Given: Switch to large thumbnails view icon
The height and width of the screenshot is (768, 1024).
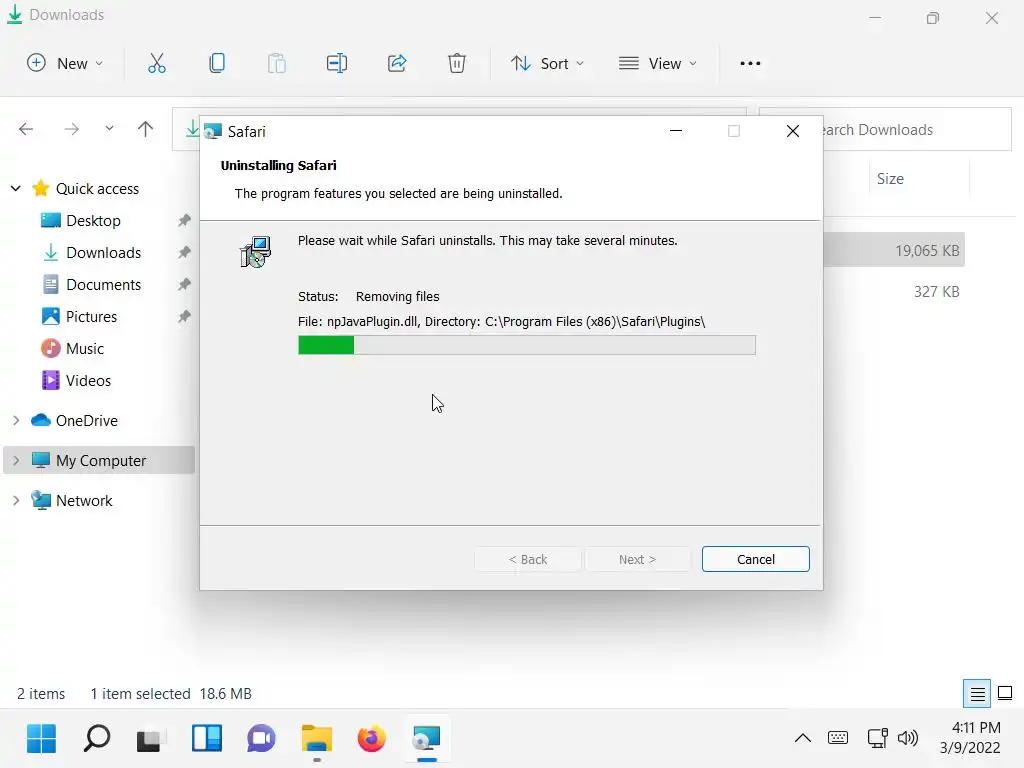Looking at the screenshot, I should [x=1005, y=693].
